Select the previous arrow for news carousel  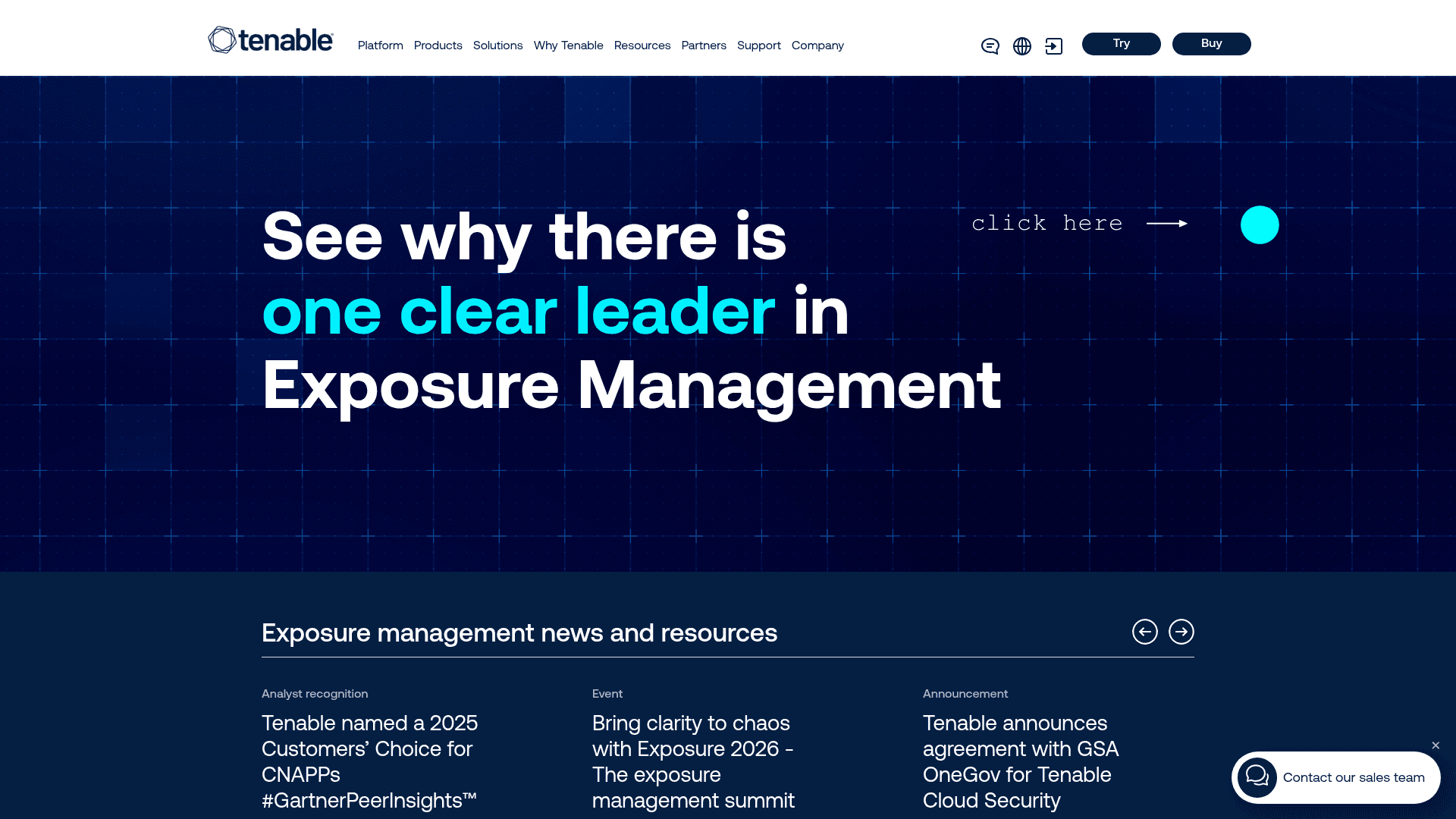(x=1145, y=632)
